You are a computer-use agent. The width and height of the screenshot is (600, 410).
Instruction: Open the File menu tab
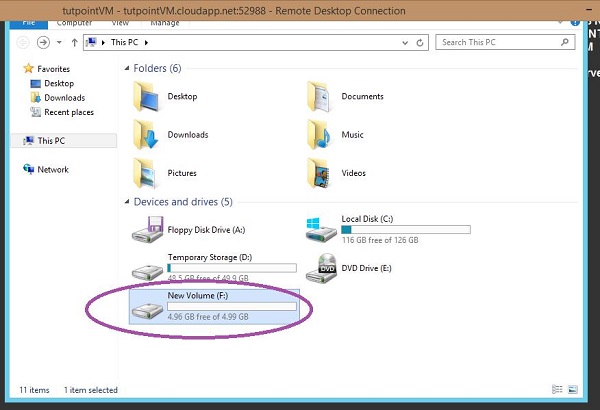30,20
